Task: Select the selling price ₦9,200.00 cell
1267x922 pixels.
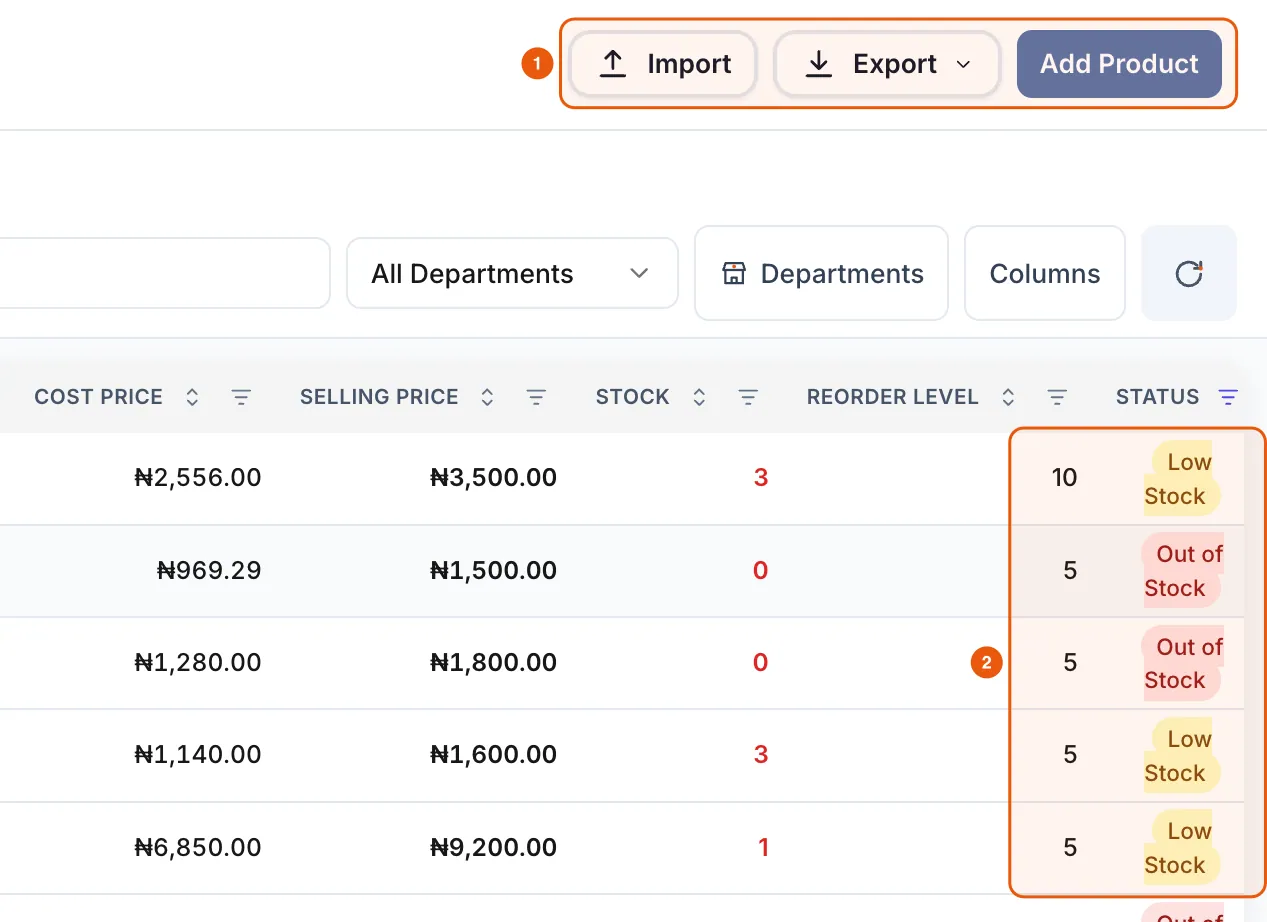Action: tap(493, 848)
